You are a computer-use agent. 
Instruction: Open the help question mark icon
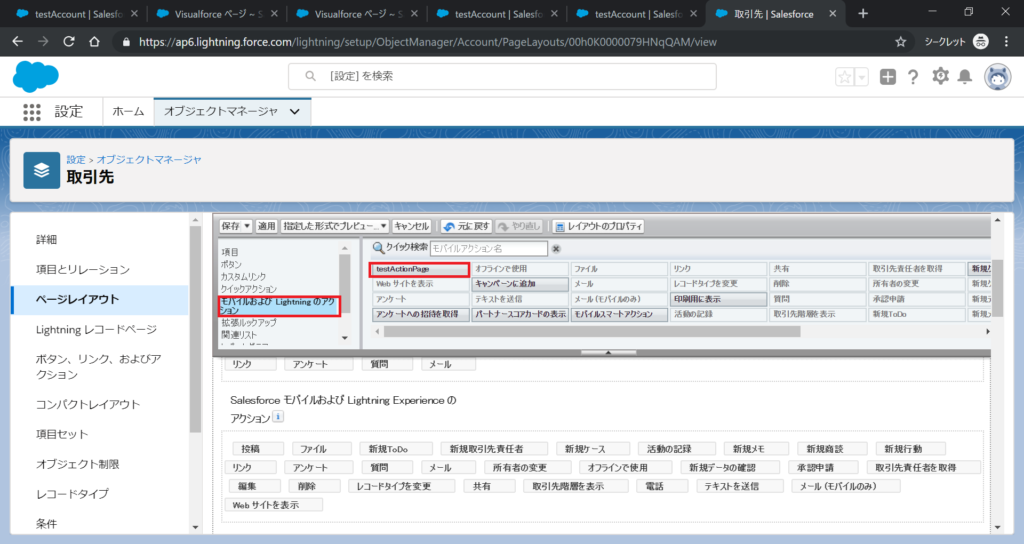913,77
